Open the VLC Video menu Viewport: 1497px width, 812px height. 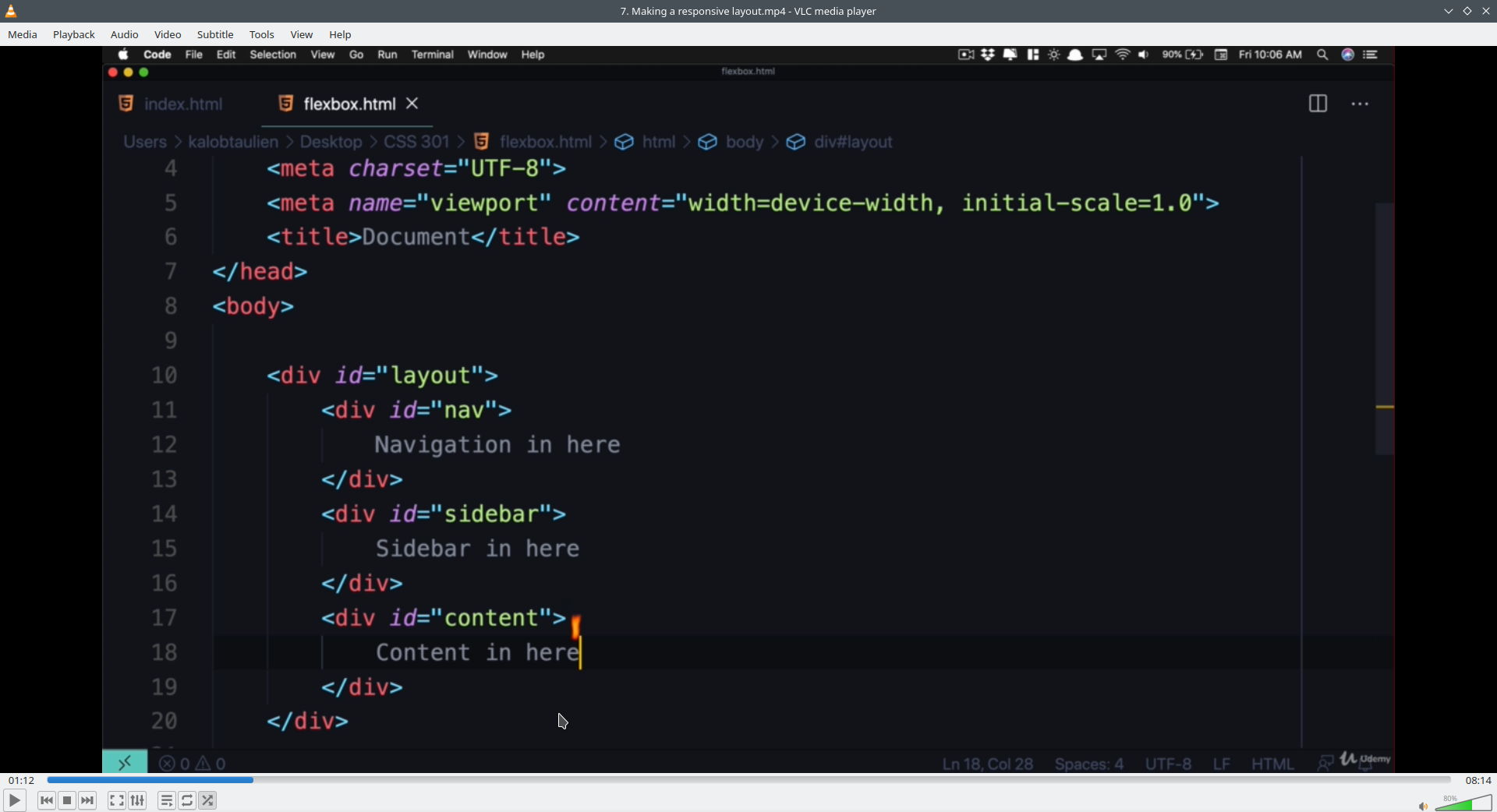tap(168, 34)
